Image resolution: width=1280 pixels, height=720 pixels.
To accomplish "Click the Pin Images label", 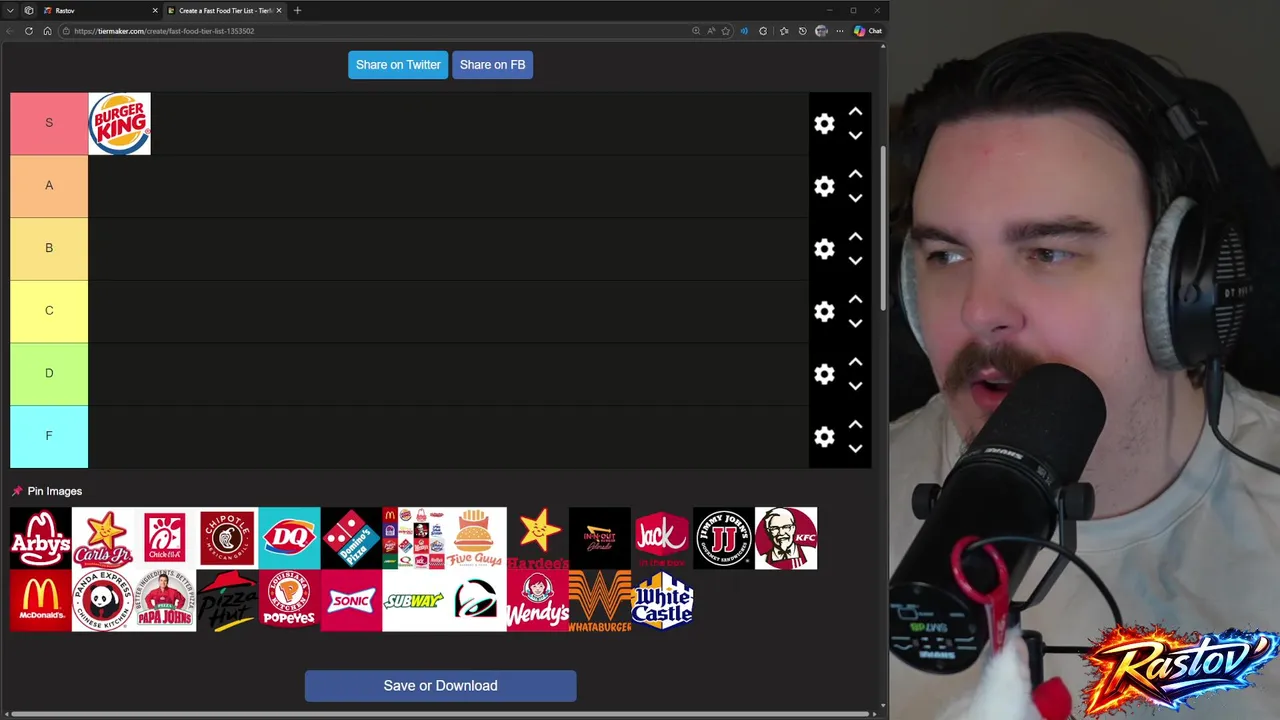I will point(55,491).
